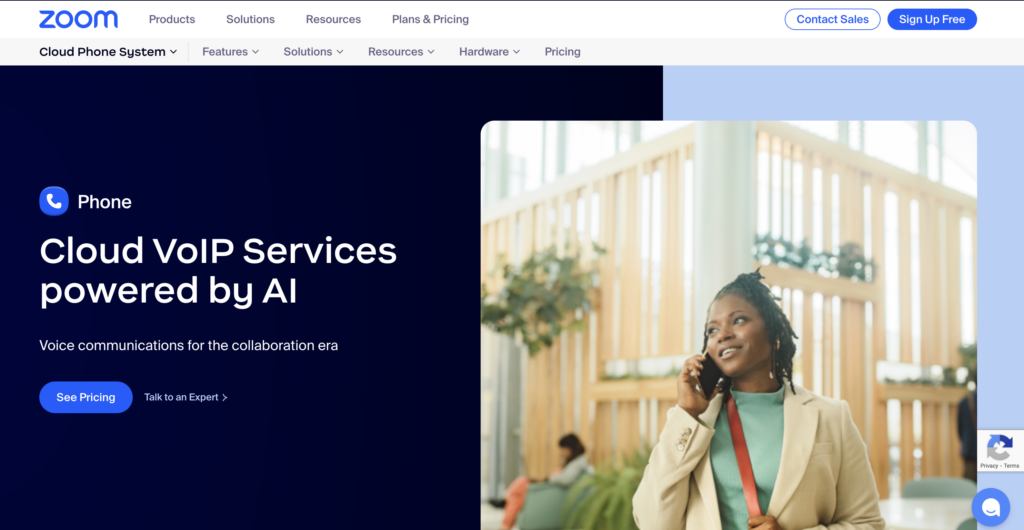Open the chat bubble widget icon
Image resolution: width=1024 pixels, height=530 pixels.
(991, 507)
